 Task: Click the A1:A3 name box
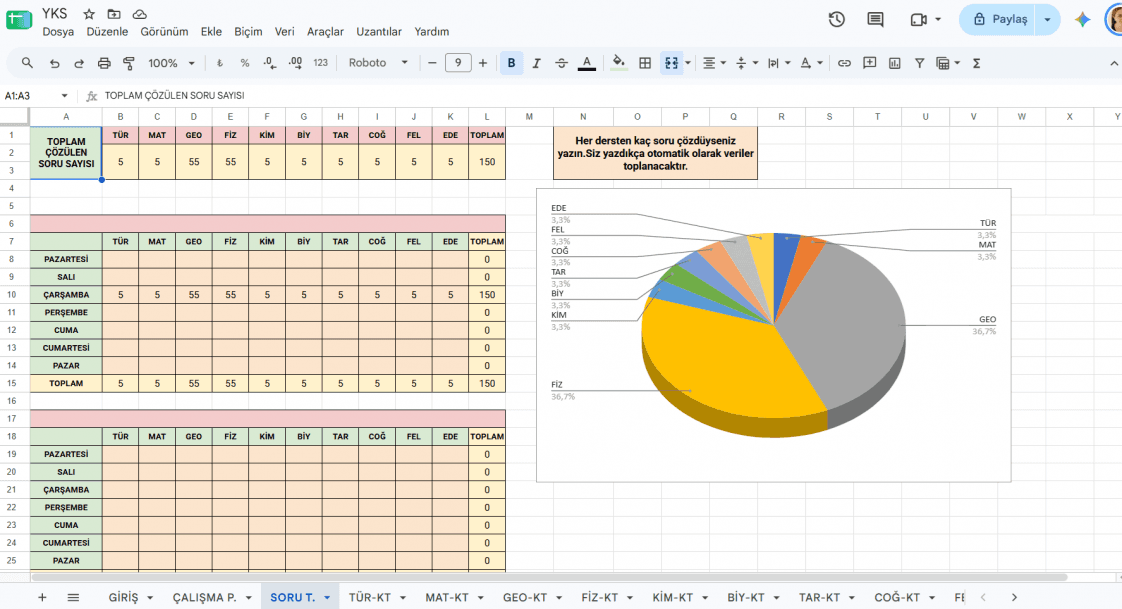[x=36, y=95]
